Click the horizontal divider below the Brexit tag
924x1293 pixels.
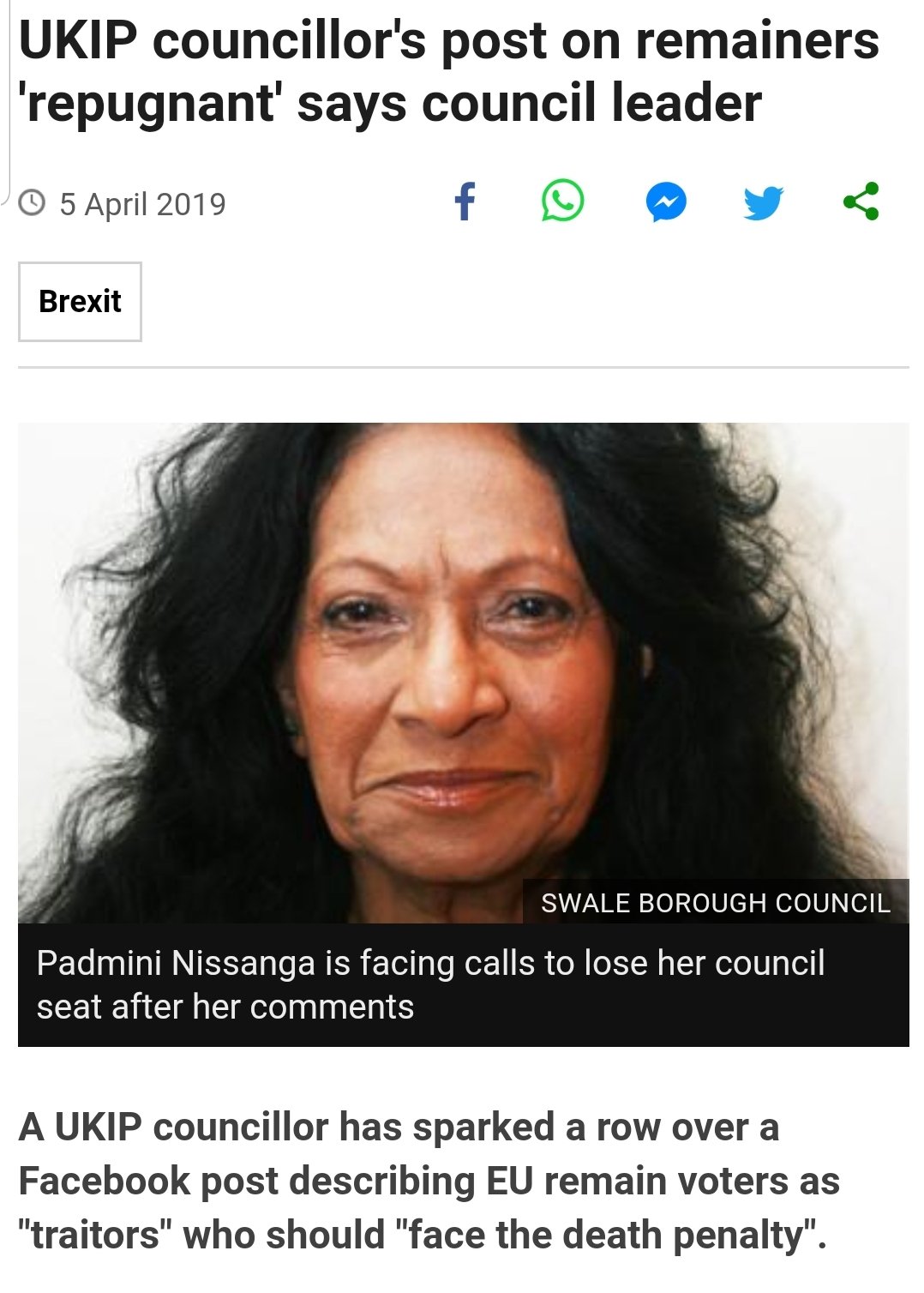(x=463, y=367)
